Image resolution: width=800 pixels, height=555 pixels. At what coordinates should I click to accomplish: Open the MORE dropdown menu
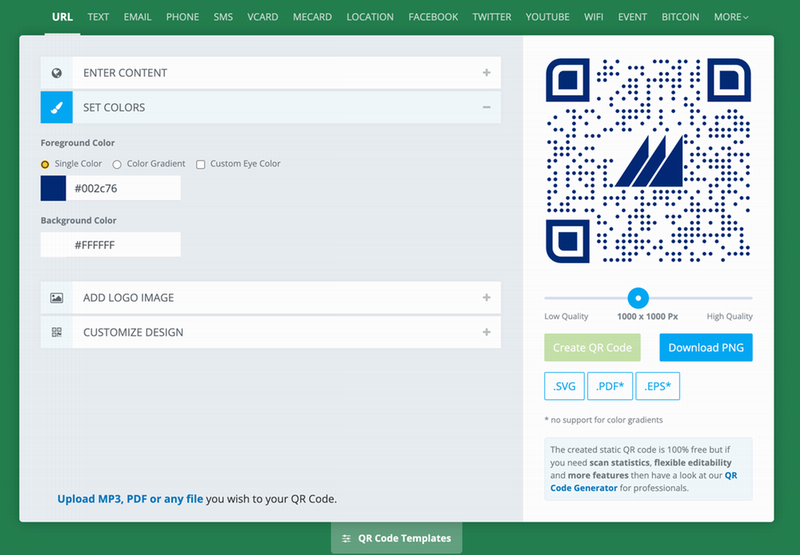731,17
